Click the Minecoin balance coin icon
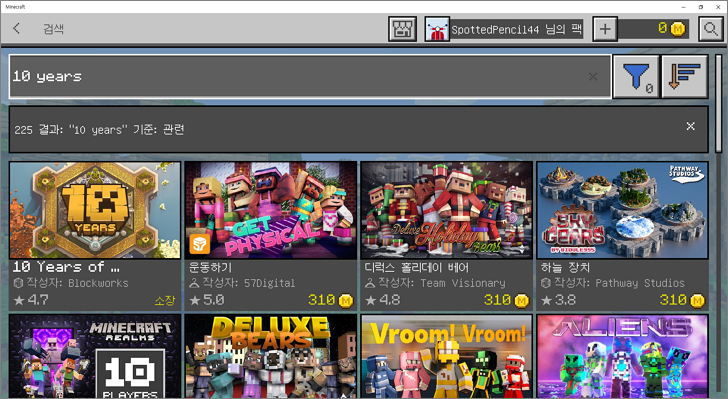728x399 pixels. (678, 29)
